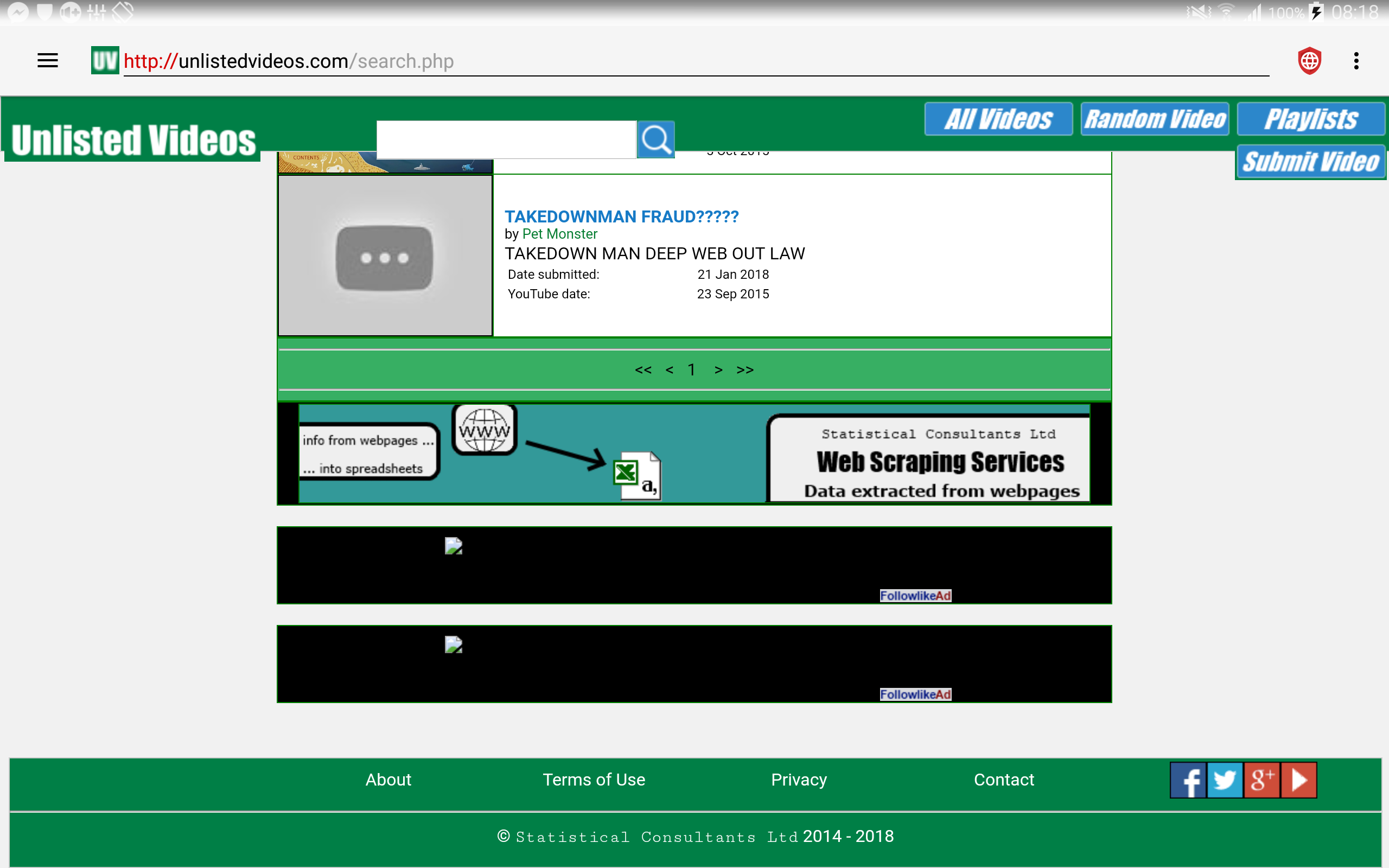Open the Random Video tab
Screen dimensions: 1389x868
1155,119
